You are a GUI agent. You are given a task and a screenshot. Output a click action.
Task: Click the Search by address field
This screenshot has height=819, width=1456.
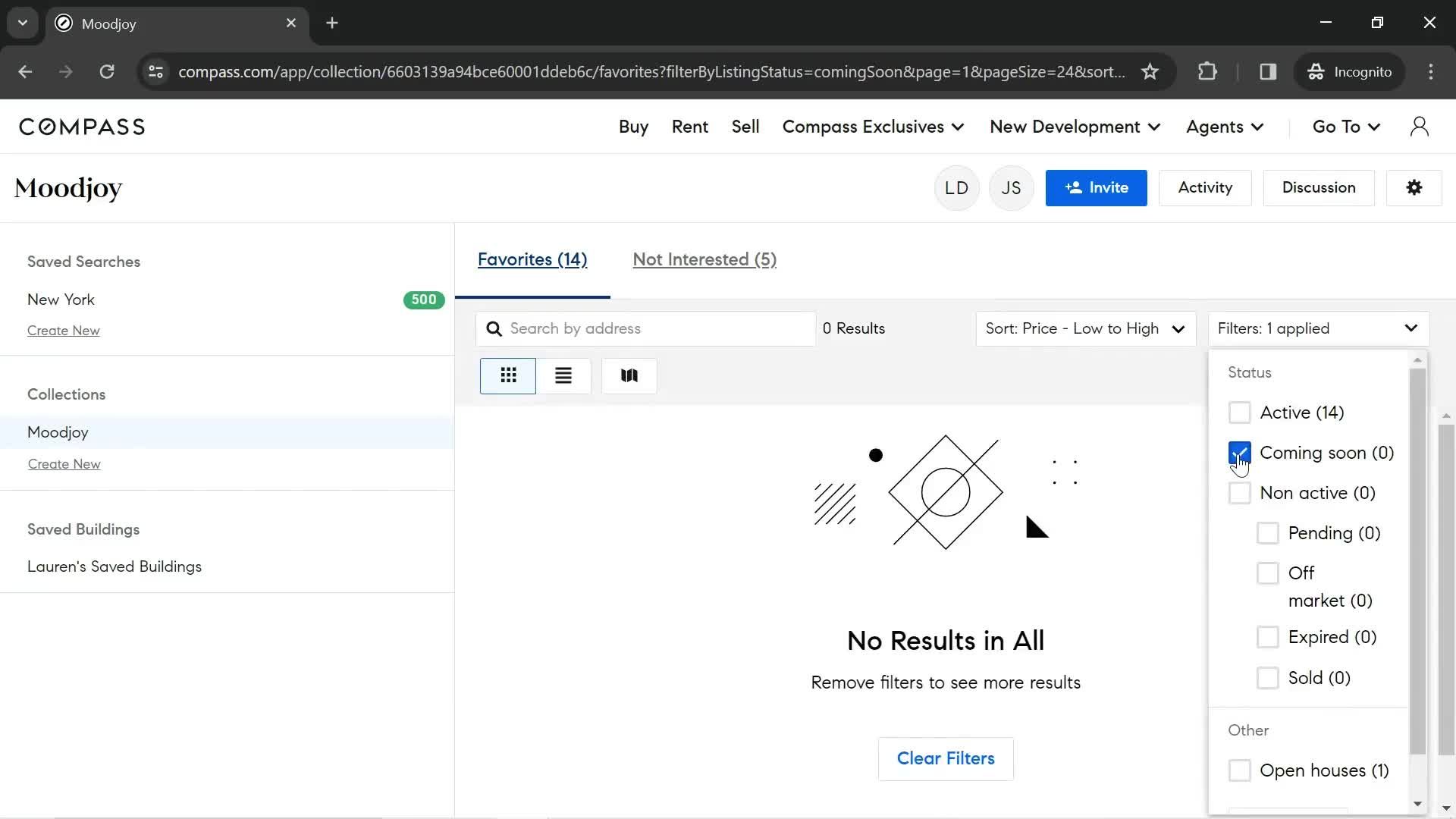click(645, 328)
